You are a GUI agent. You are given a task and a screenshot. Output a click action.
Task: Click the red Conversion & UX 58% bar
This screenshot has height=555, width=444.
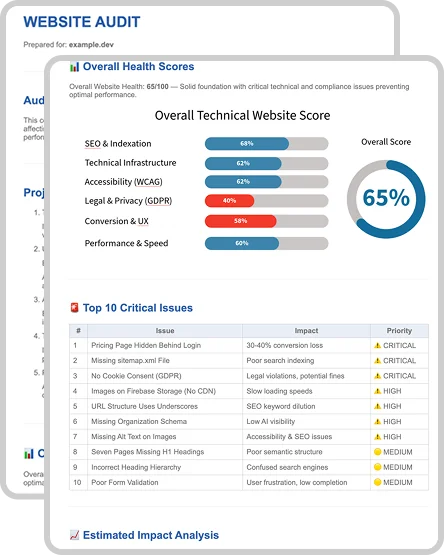[241, 221]
